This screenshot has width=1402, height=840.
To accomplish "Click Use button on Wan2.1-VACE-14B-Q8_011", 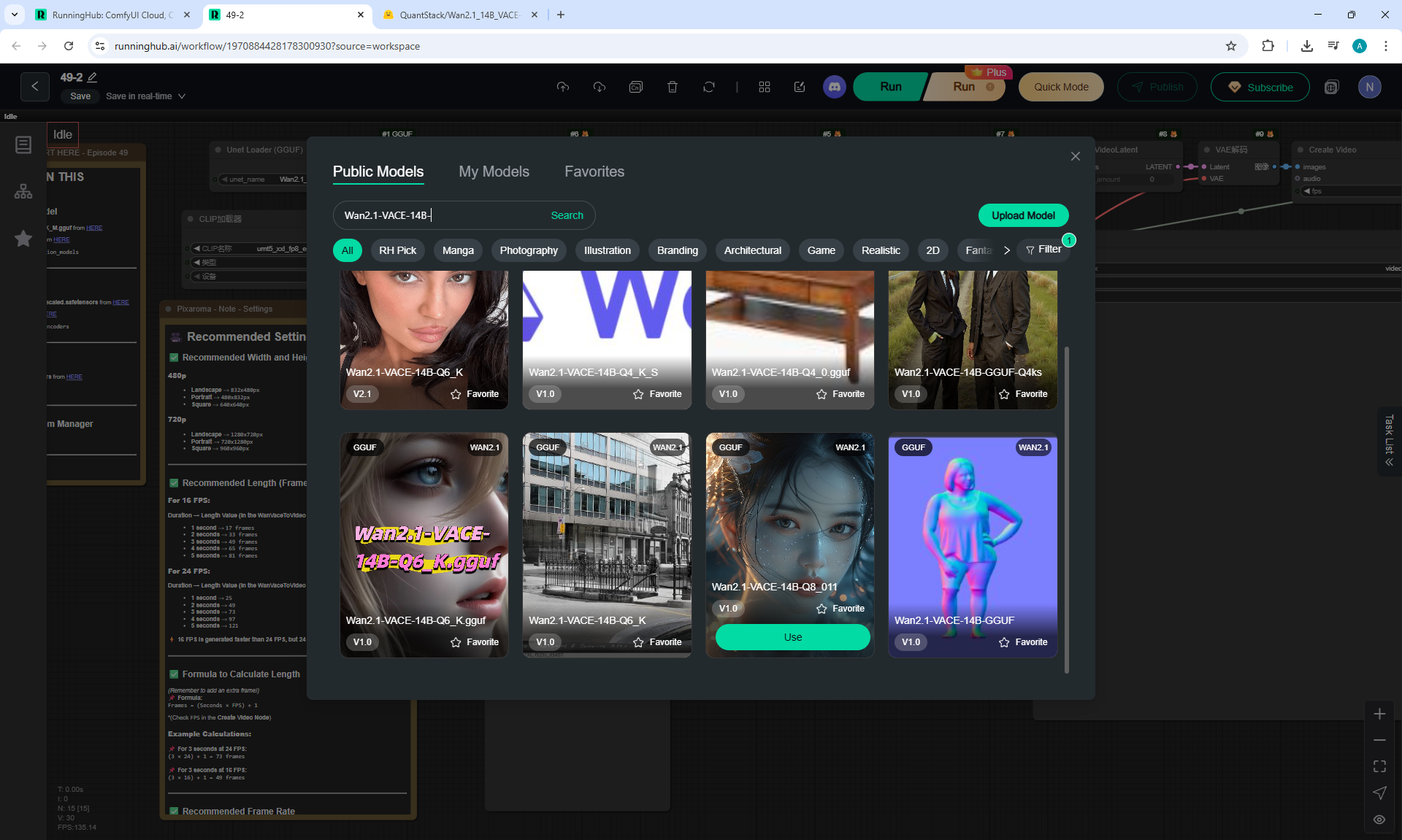I will tap(792, 637).
